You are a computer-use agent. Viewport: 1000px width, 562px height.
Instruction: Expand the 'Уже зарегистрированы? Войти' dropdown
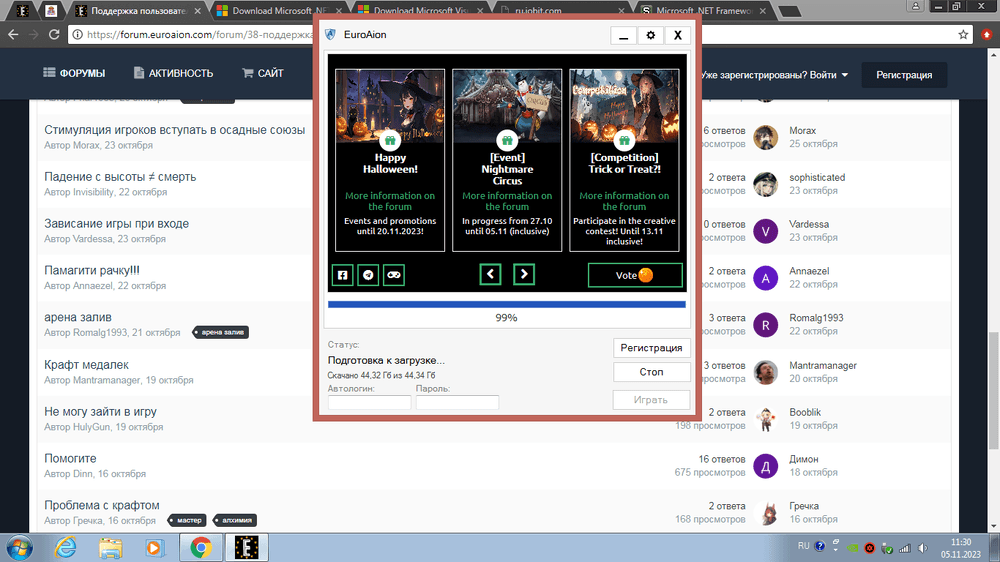[776, 74]
